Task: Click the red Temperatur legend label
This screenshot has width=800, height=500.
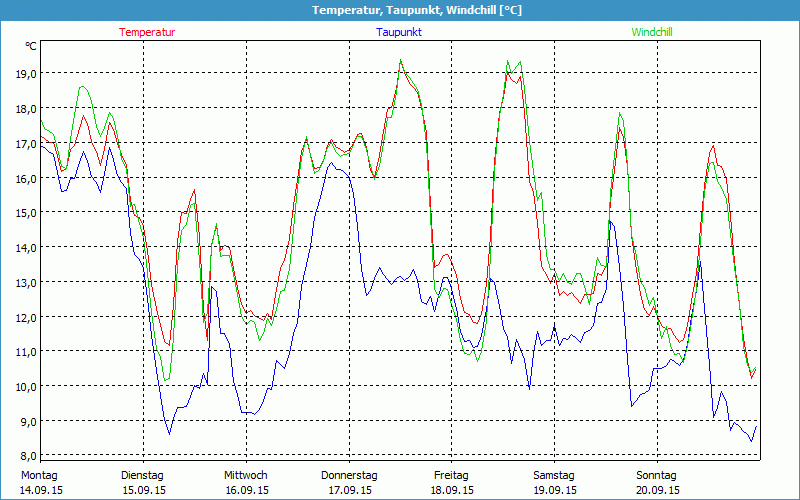Action: [147, 32]
